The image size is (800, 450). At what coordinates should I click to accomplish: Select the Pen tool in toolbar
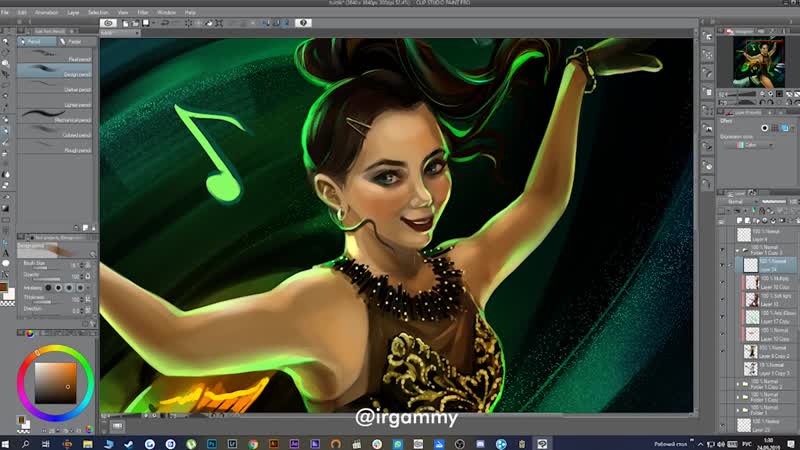(6, 120)
